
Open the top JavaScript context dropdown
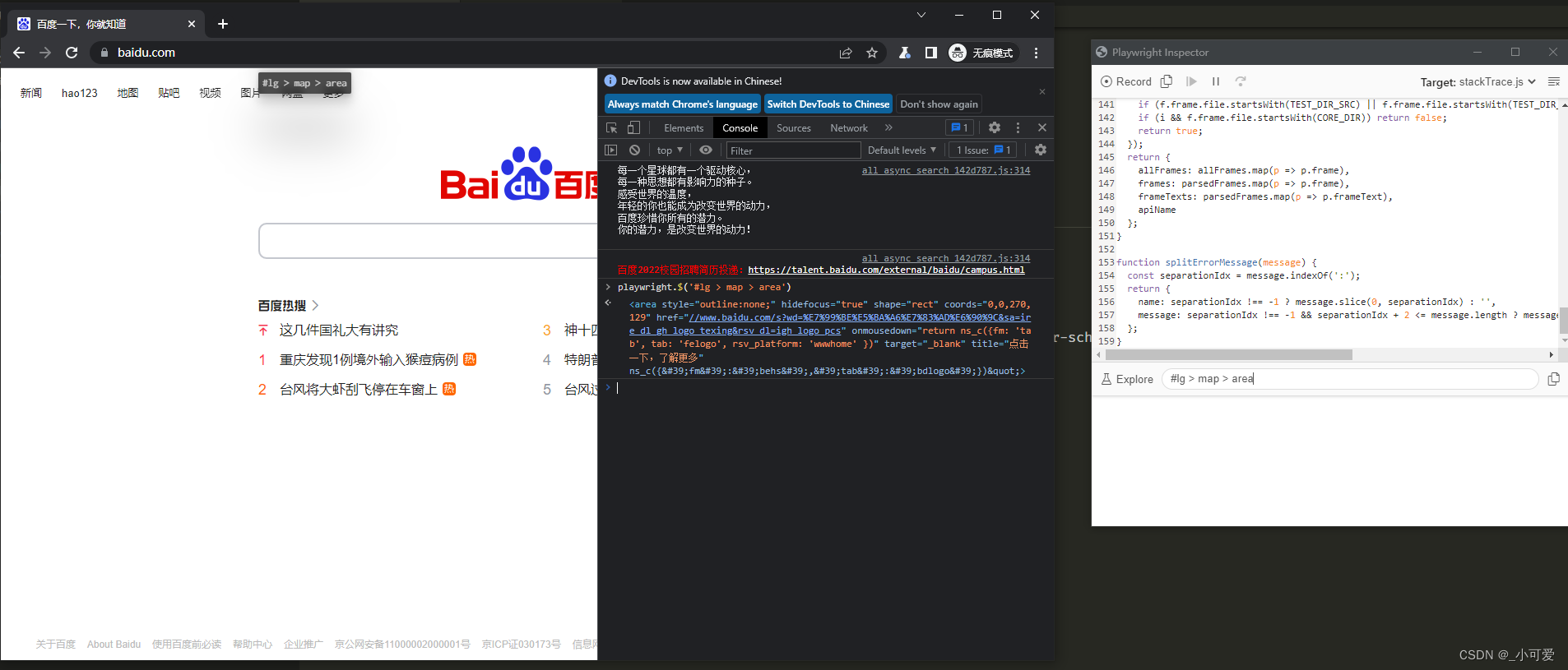pyautogui.click(x=670, y=150)
